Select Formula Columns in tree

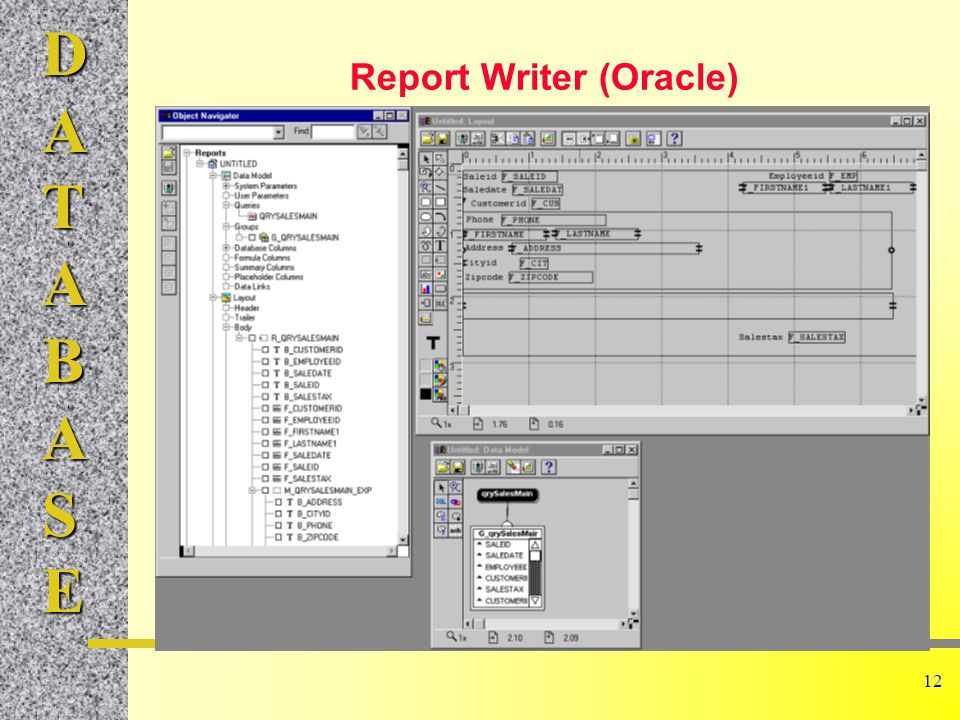[262, 258]
